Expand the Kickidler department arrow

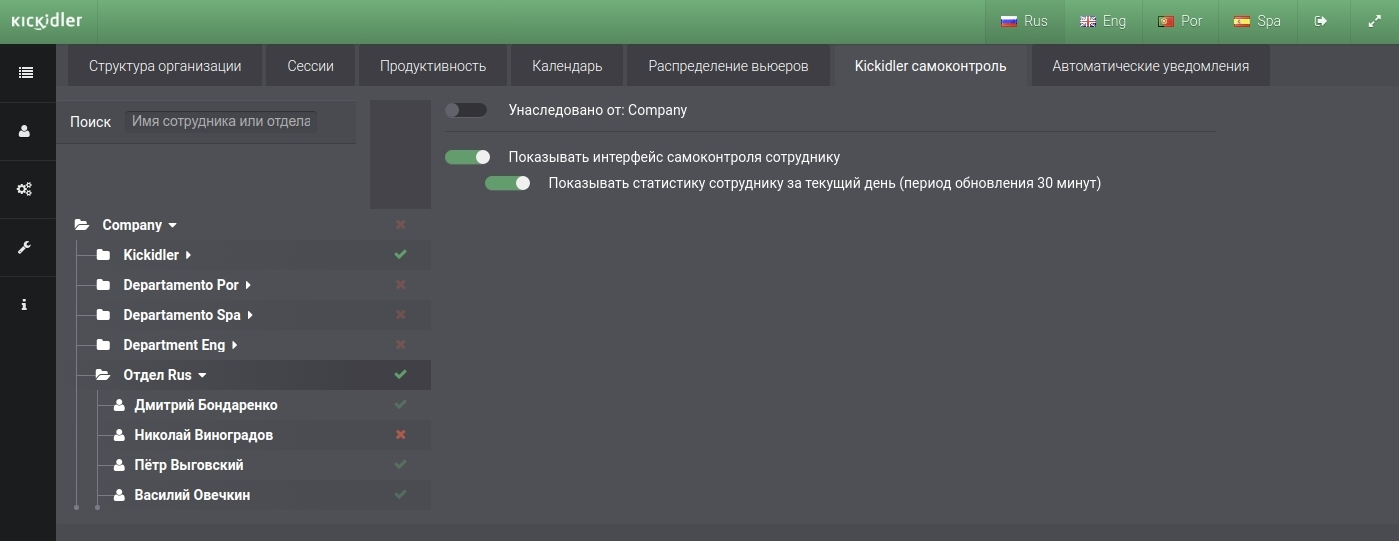tap(188, 255)
